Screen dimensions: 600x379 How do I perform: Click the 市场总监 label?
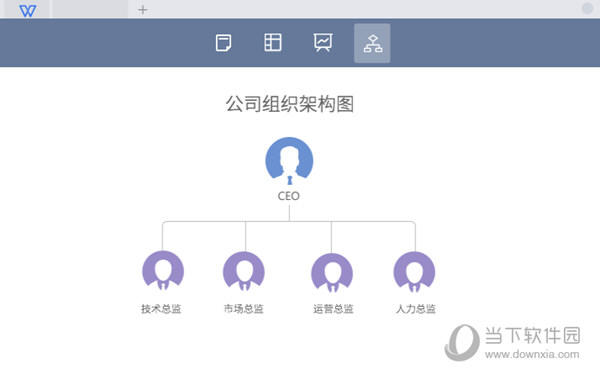pos(244,309)
